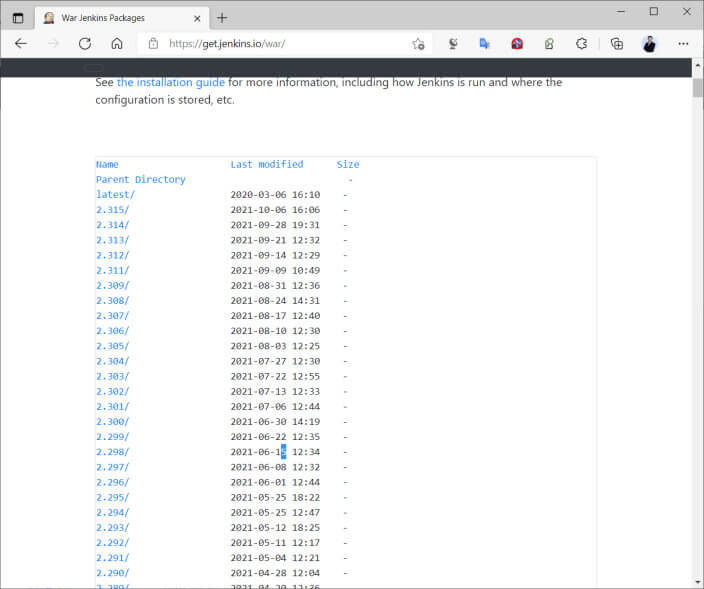Open the 2.293/ directory

[x=112, y=528]
